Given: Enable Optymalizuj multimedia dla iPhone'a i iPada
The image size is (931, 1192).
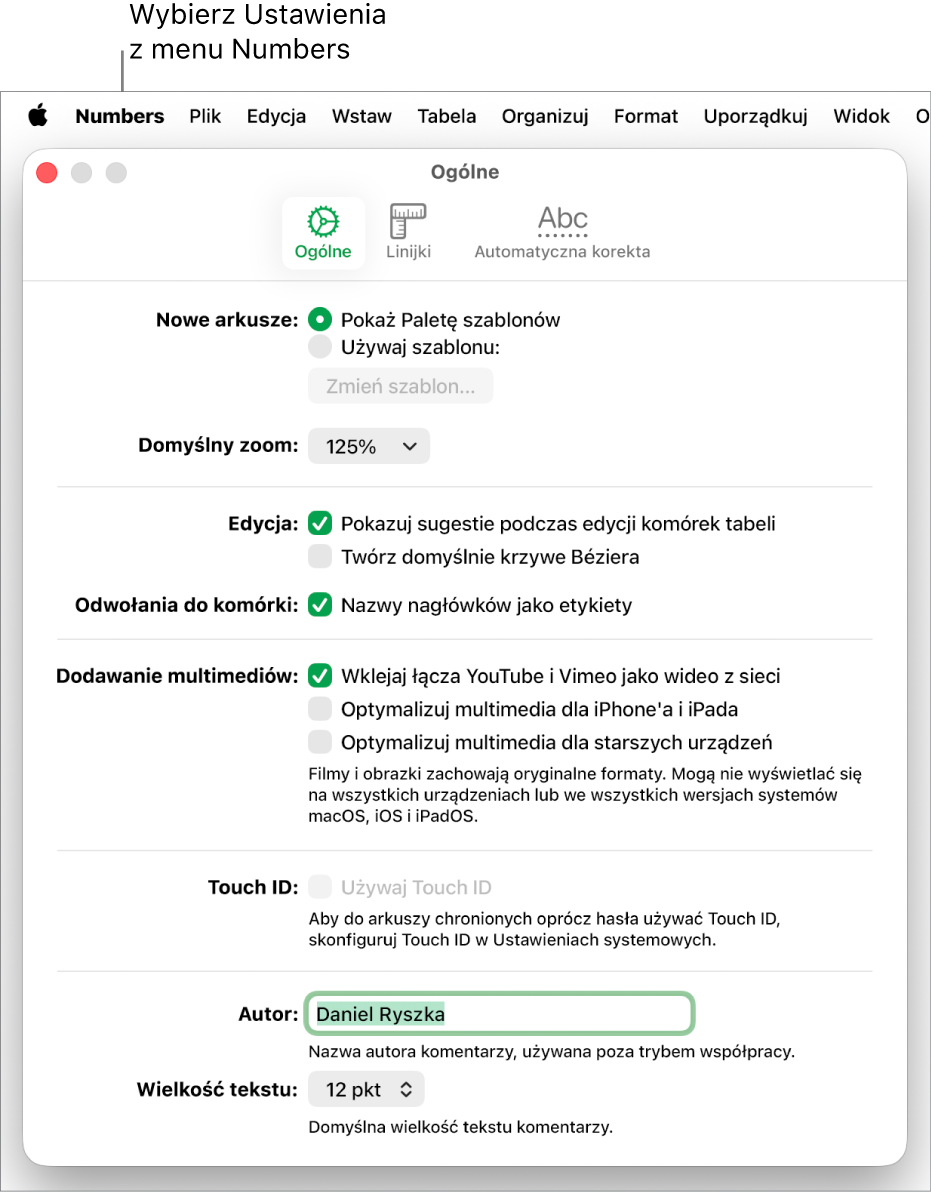Looking at the screenshot, I should click(x=320, y=709).
